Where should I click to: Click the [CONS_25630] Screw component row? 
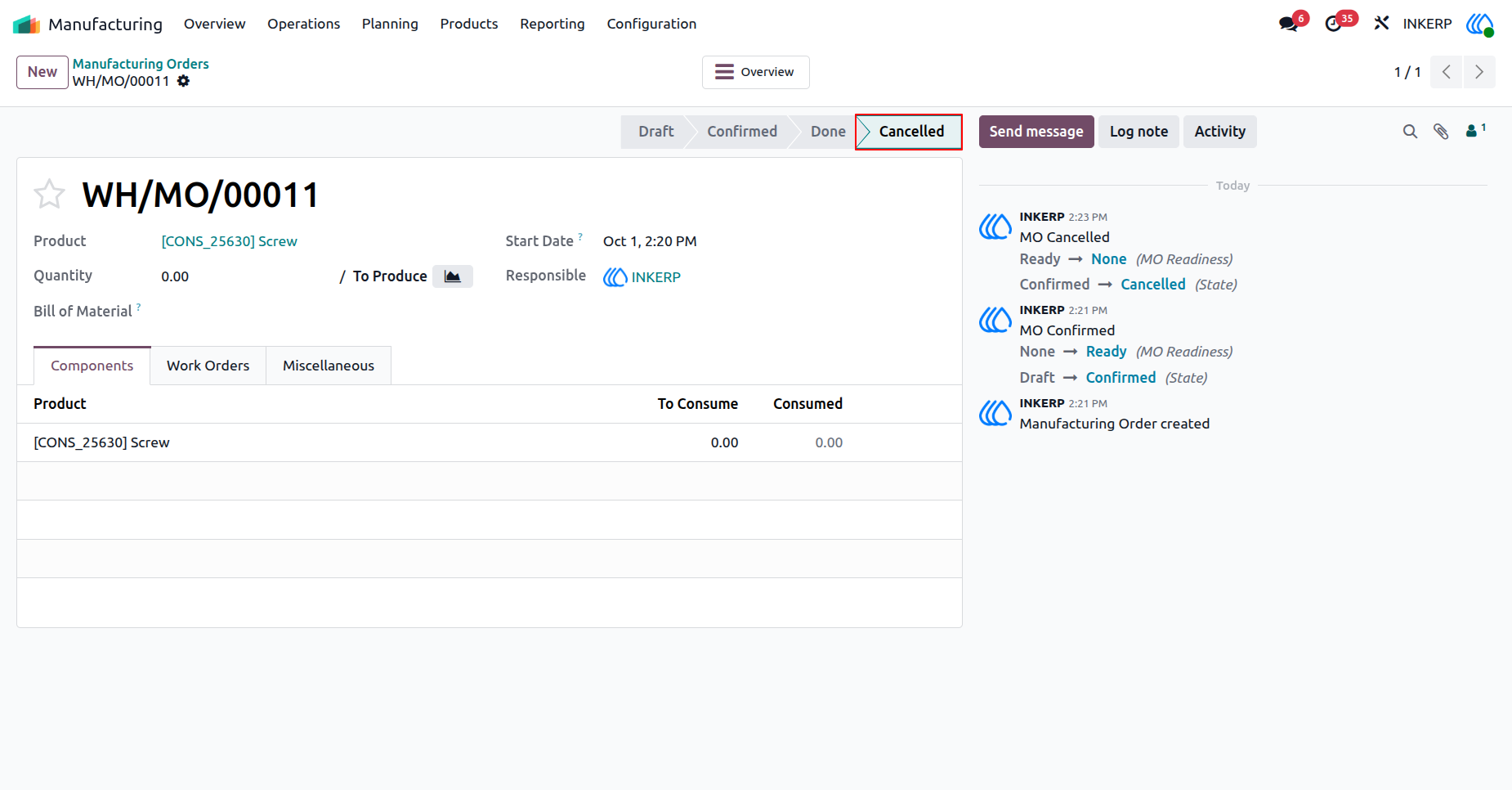(x=489, y=442)
